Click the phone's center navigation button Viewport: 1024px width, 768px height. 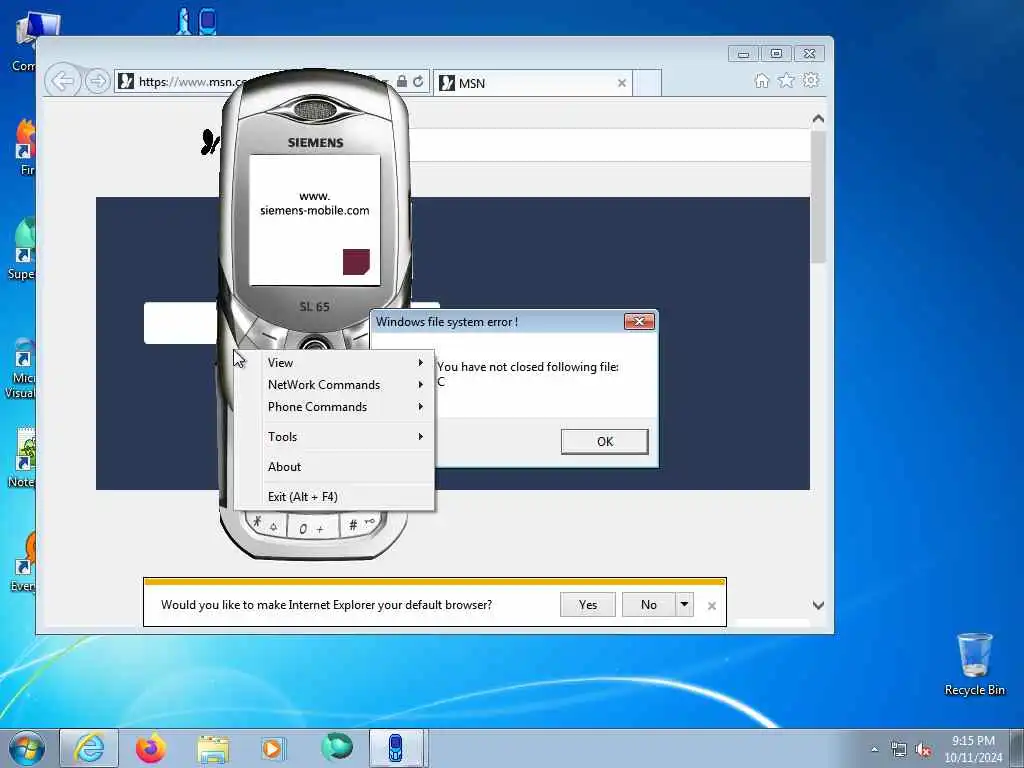(x=314, y=344)
